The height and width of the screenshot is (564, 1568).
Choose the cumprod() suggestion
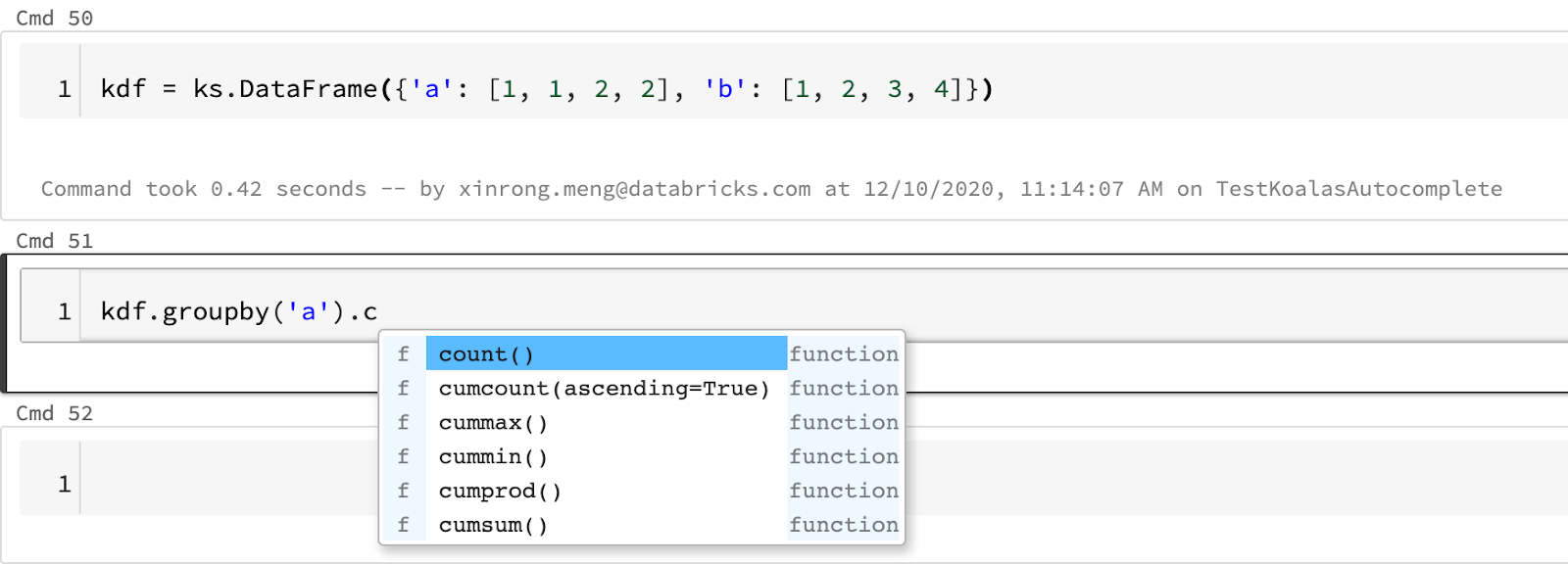[500, 492]
